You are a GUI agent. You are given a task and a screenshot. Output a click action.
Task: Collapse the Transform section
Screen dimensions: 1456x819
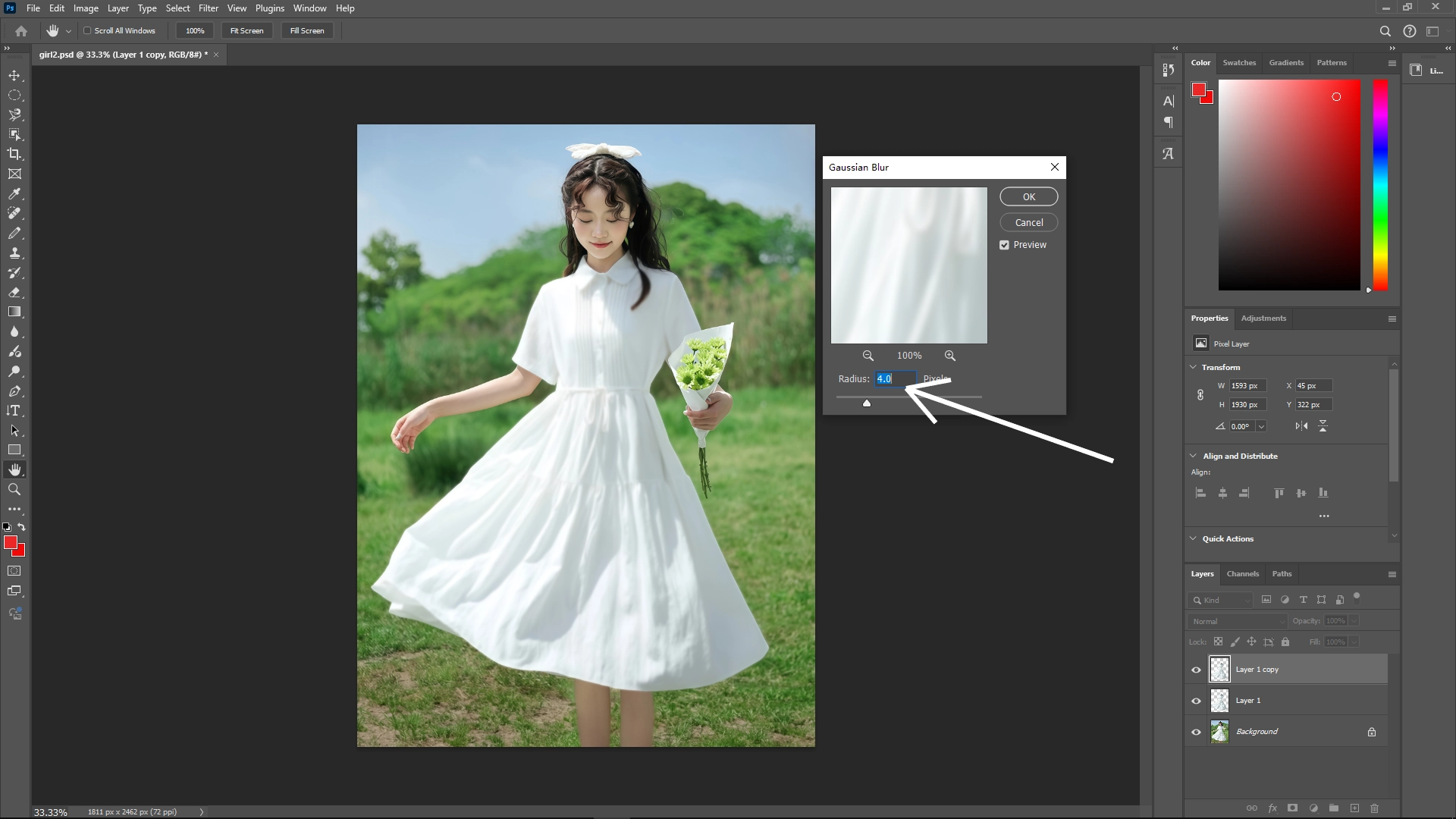click(x=1193, y=366)
